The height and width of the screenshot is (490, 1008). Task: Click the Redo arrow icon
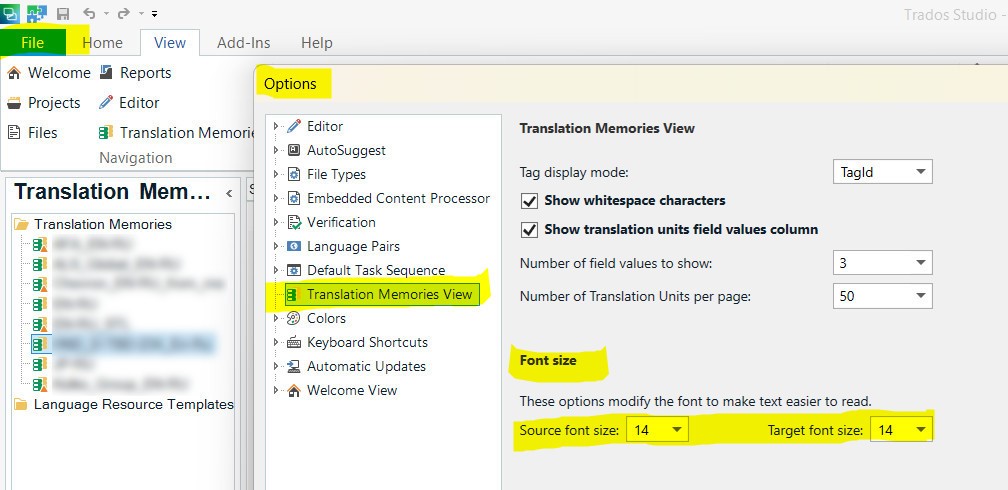tap(123, 14)
